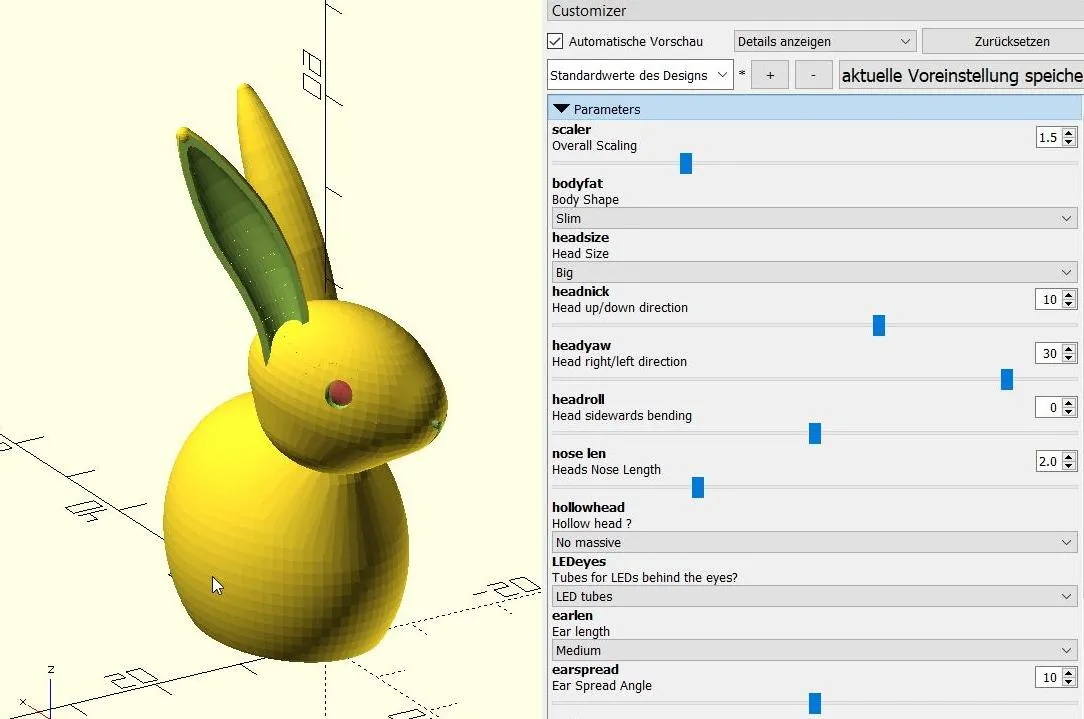This screenshot has width=1084, height=719.
Task: Open the headsize Big dropdown
Action: pyautogui.click(x=814, y=272)
